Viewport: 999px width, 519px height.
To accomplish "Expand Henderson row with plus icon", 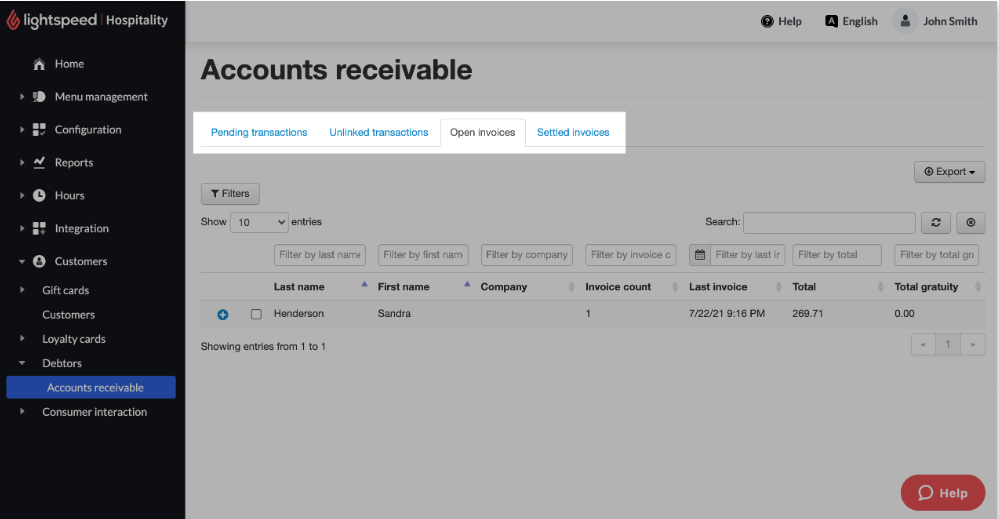I will (x=223, y=314).
